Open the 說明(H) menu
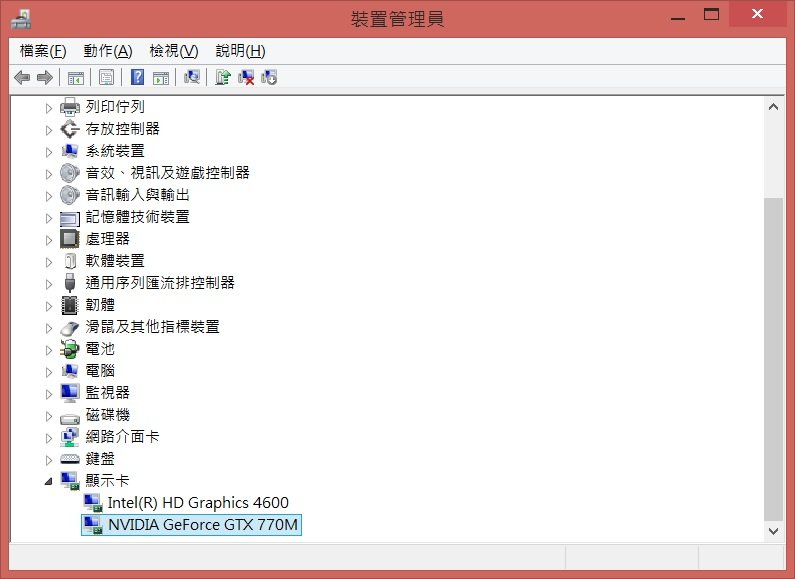This screenshot has height=579, width=795. [x=240, y=51]
